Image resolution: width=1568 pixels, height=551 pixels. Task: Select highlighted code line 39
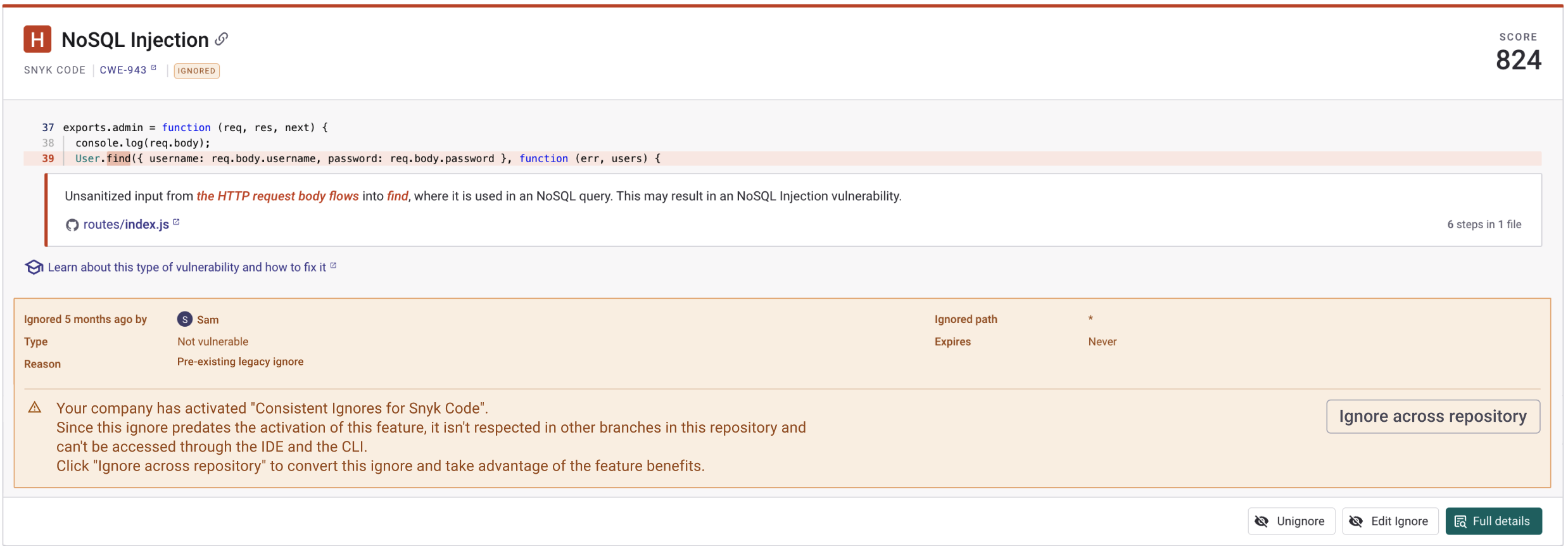click(367, 159)
